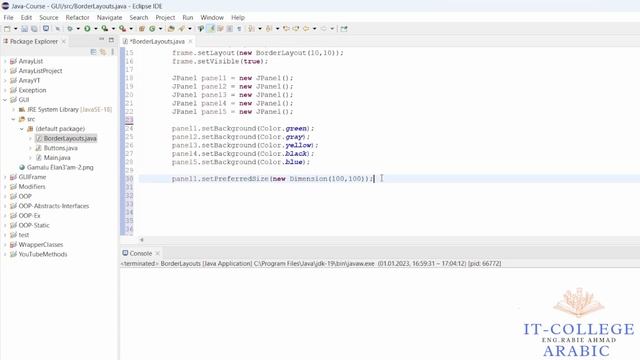The height and width of the screenshot is (360, 640).
Task: Collapse the (default package) node
Action: pos(22,129)
